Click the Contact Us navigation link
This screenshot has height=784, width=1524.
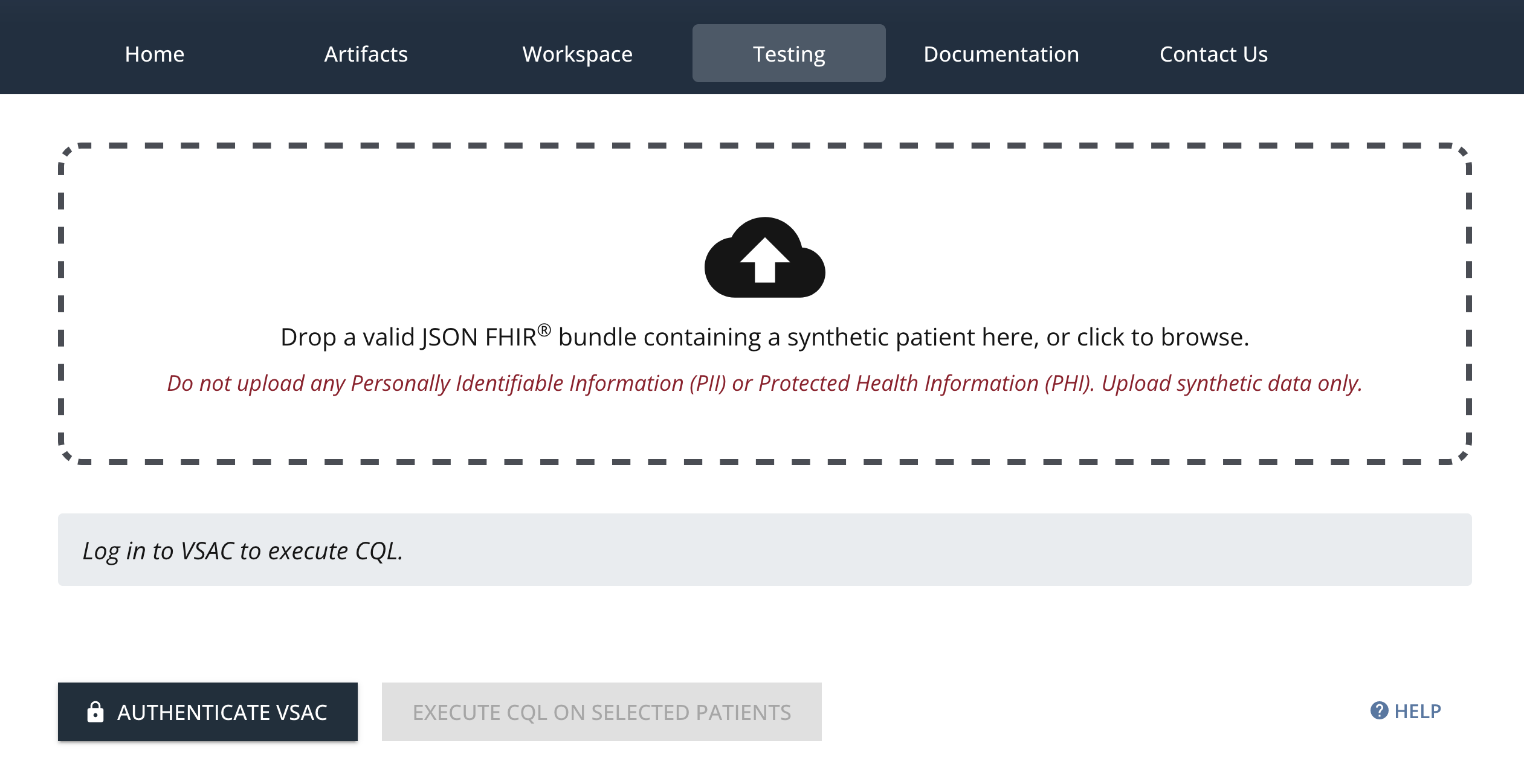pos(1213,53)
